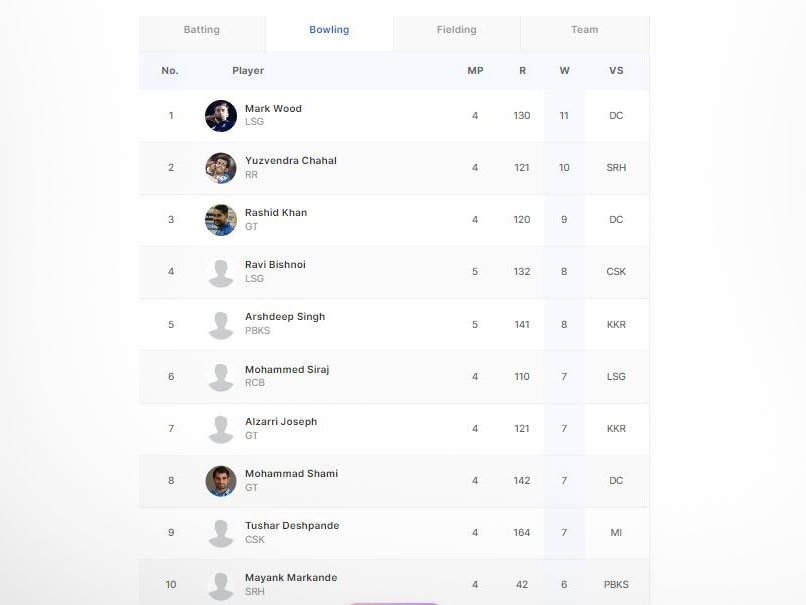Select the Bowling tab
This screenshot has width=806, height=605.
(329, 30)
